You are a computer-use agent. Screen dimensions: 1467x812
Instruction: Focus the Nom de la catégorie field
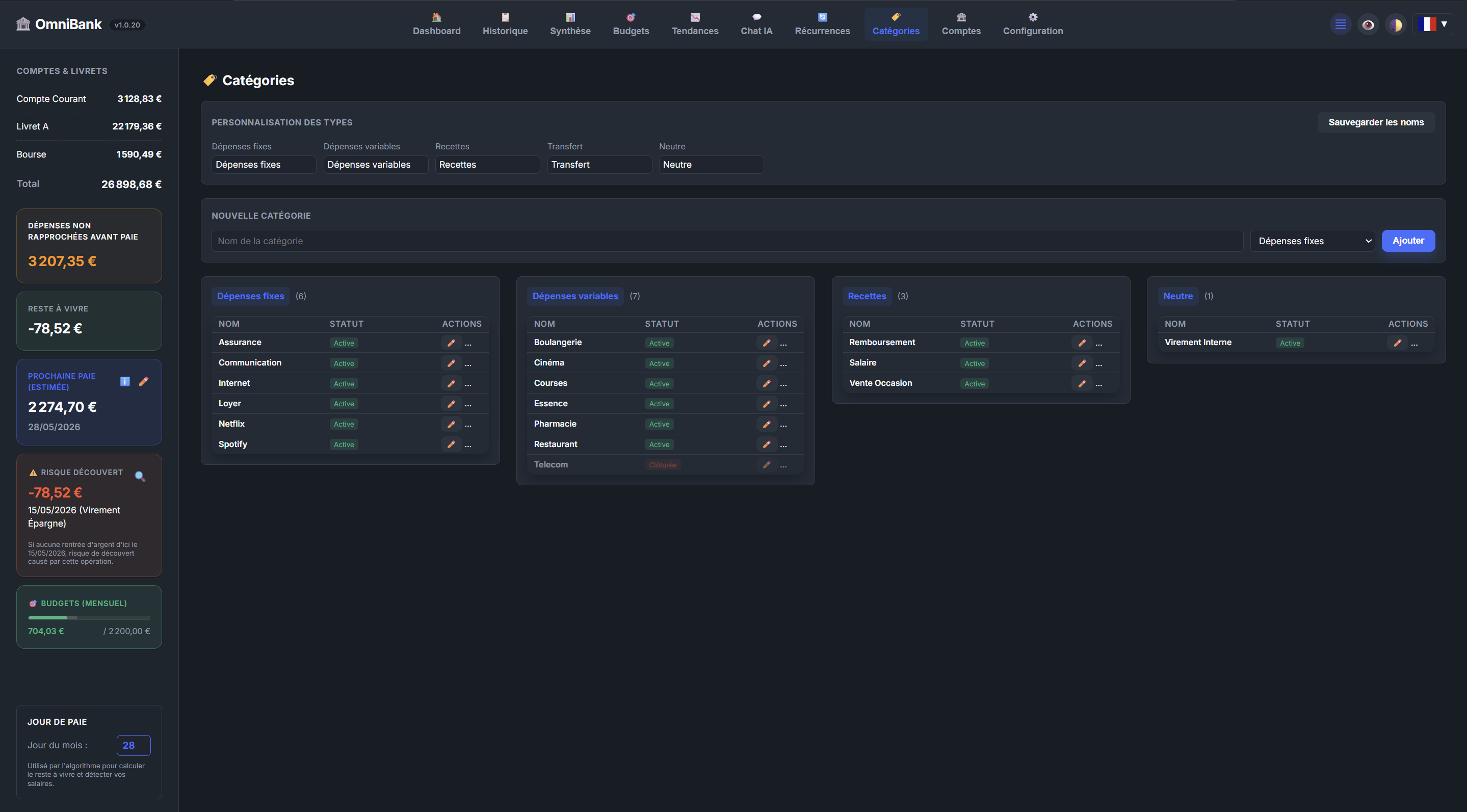727,241
